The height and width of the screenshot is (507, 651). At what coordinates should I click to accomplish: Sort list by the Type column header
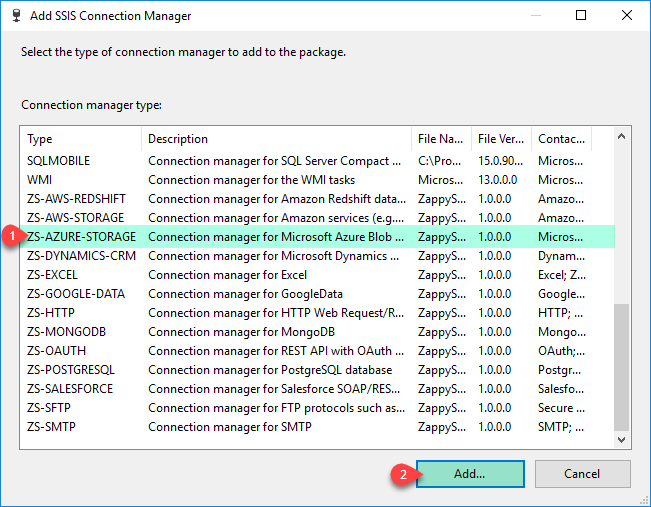[81, 139]
